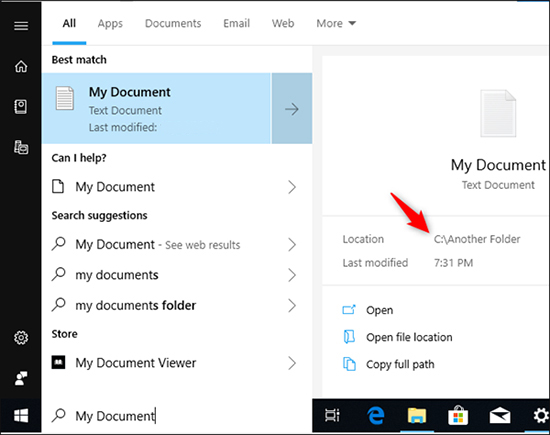Click the Store section heading
Image resolution: width=550 pixels, height=435 pixels.
pyautogui.click(x=65, y=334)
